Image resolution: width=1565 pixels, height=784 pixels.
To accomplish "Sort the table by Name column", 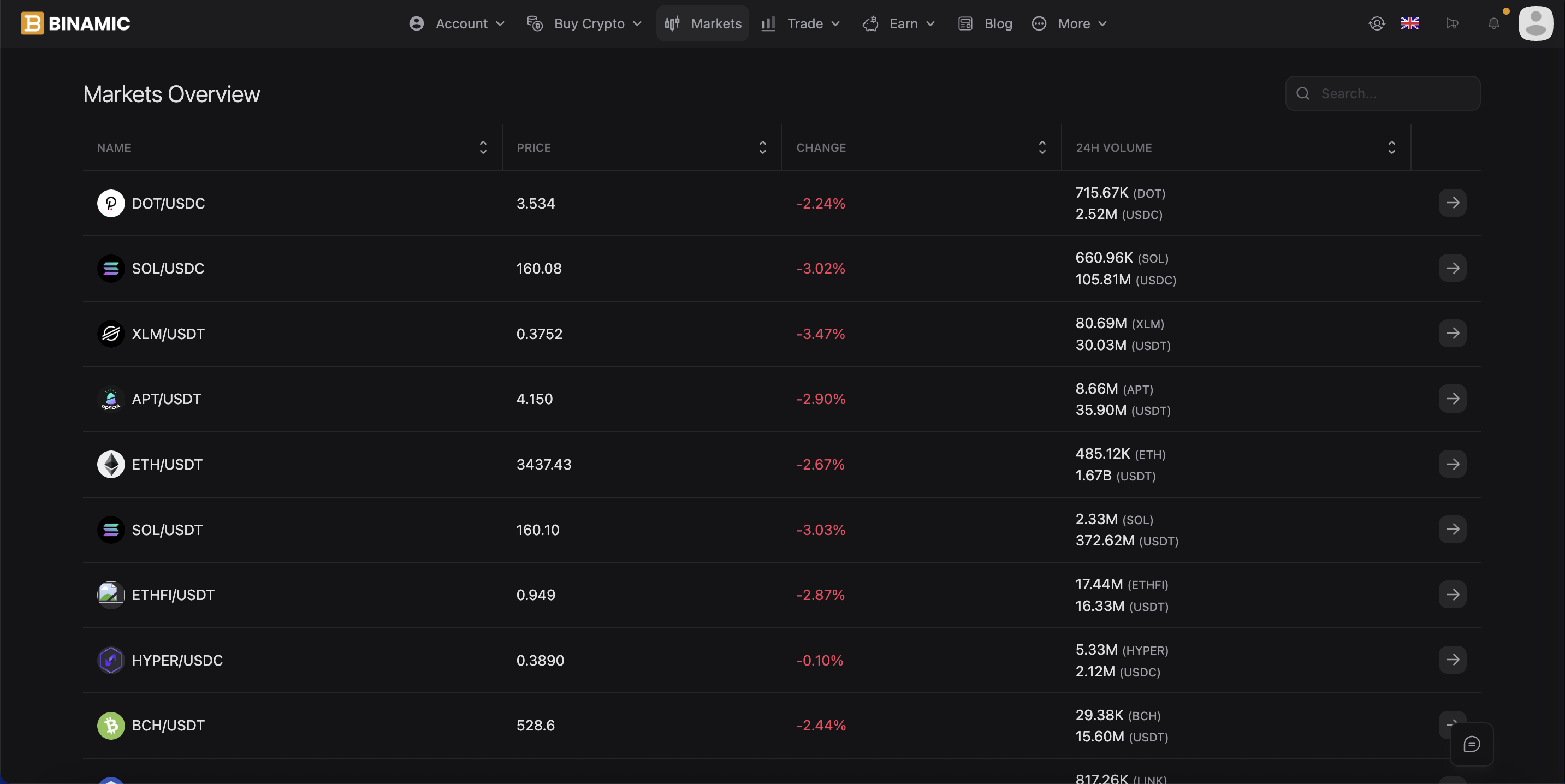I will point(483,147).
